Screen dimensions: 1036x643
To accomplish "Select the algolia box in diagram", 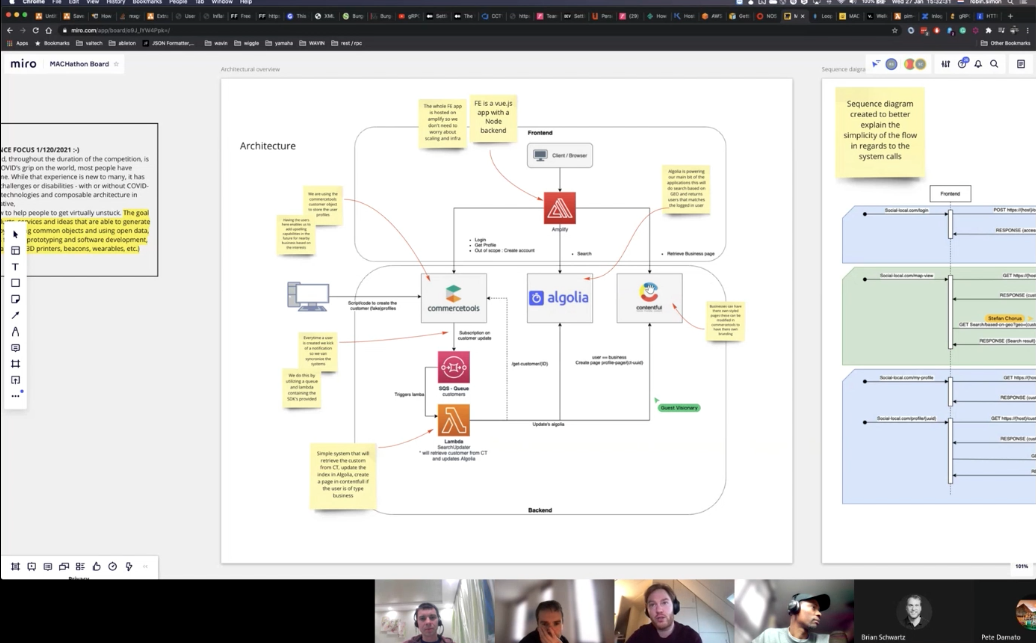I will [x=560, y=298].
